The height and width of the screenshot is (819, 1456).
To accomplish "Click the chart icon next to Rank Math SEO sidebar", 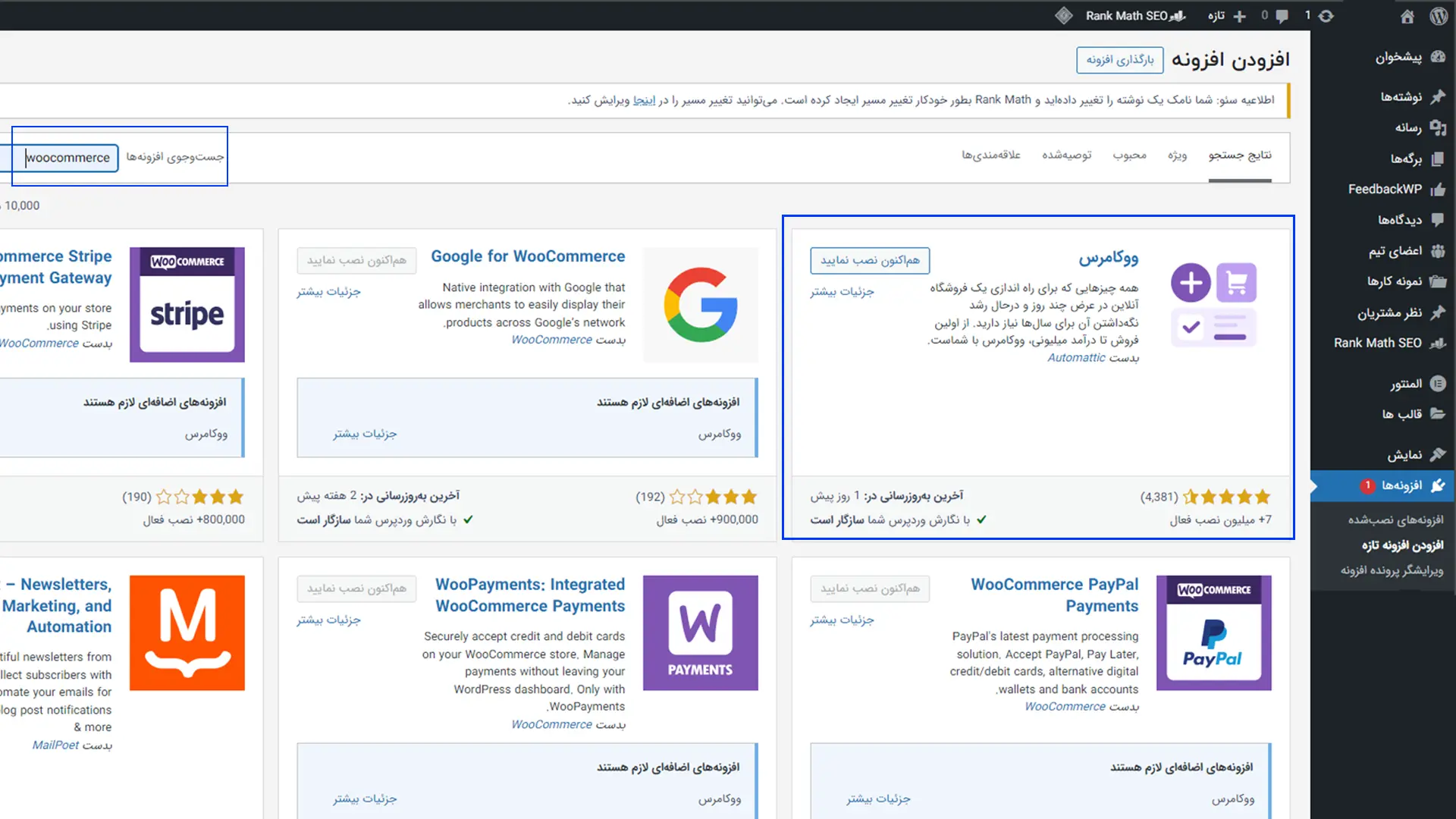I will 1438,343.
